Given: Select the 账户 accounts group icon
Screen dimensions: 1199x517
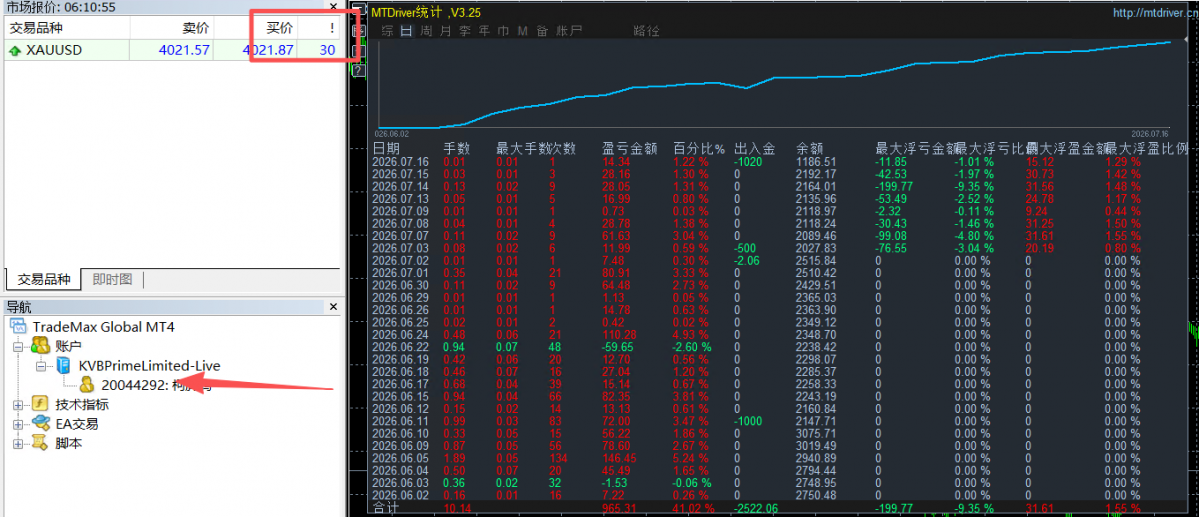Looking at the screenshot, I should 40,346.
